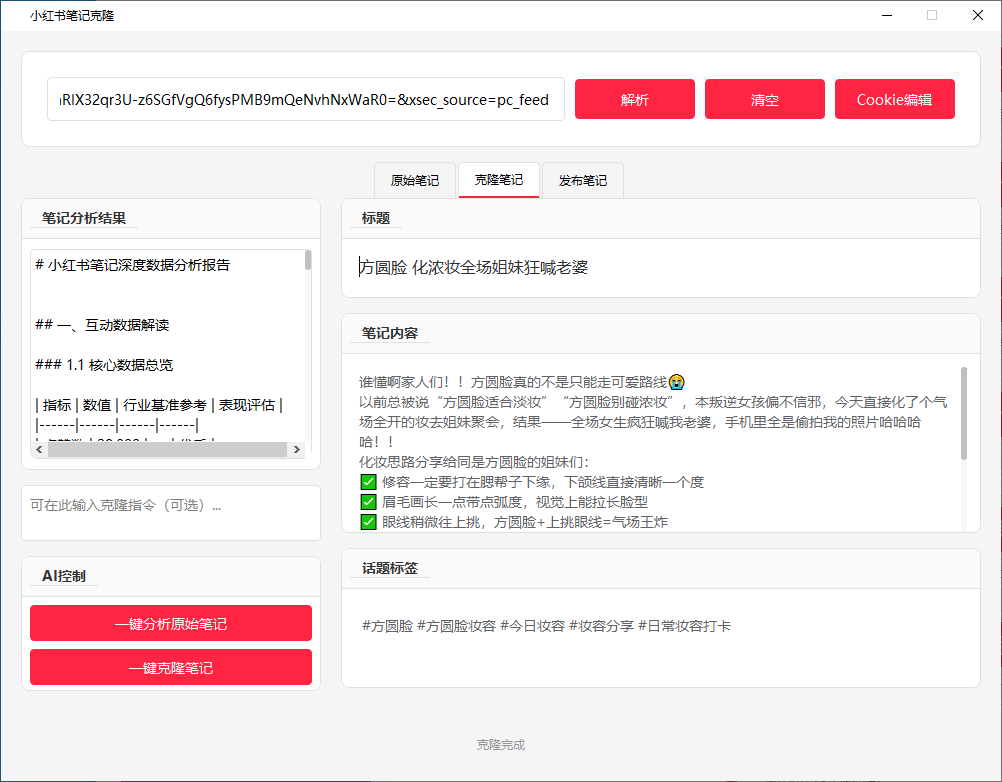Click the title text field
The height and width of the screenshot is (782, 1002).
tap(661, 267)
